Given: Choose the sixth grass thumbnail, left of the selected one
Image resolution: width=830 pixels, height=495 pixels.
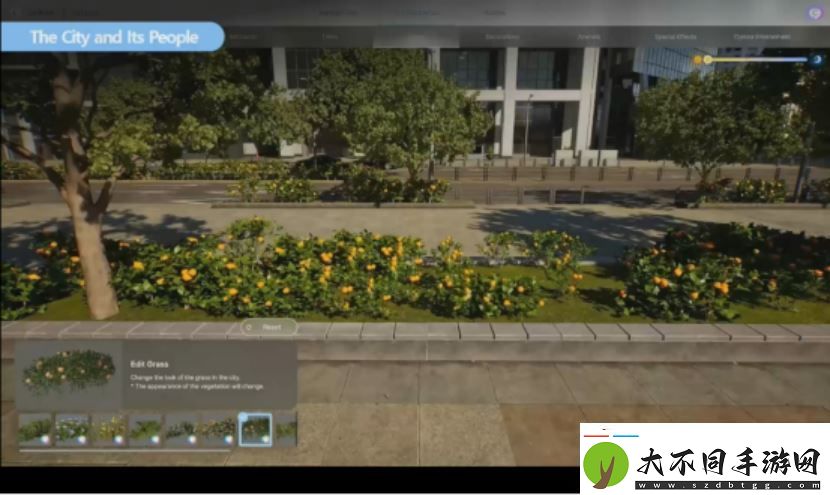Looking at the screenshot, I should 220,429.
